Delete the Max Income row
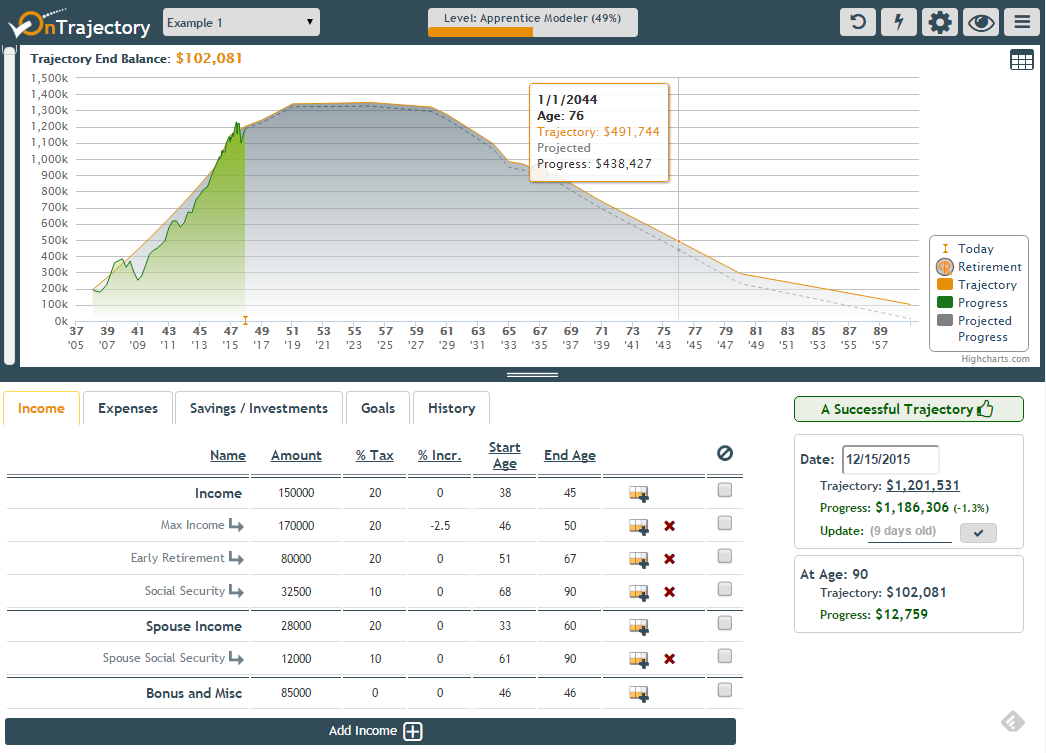1046x753 pixels. pos(669,526)
